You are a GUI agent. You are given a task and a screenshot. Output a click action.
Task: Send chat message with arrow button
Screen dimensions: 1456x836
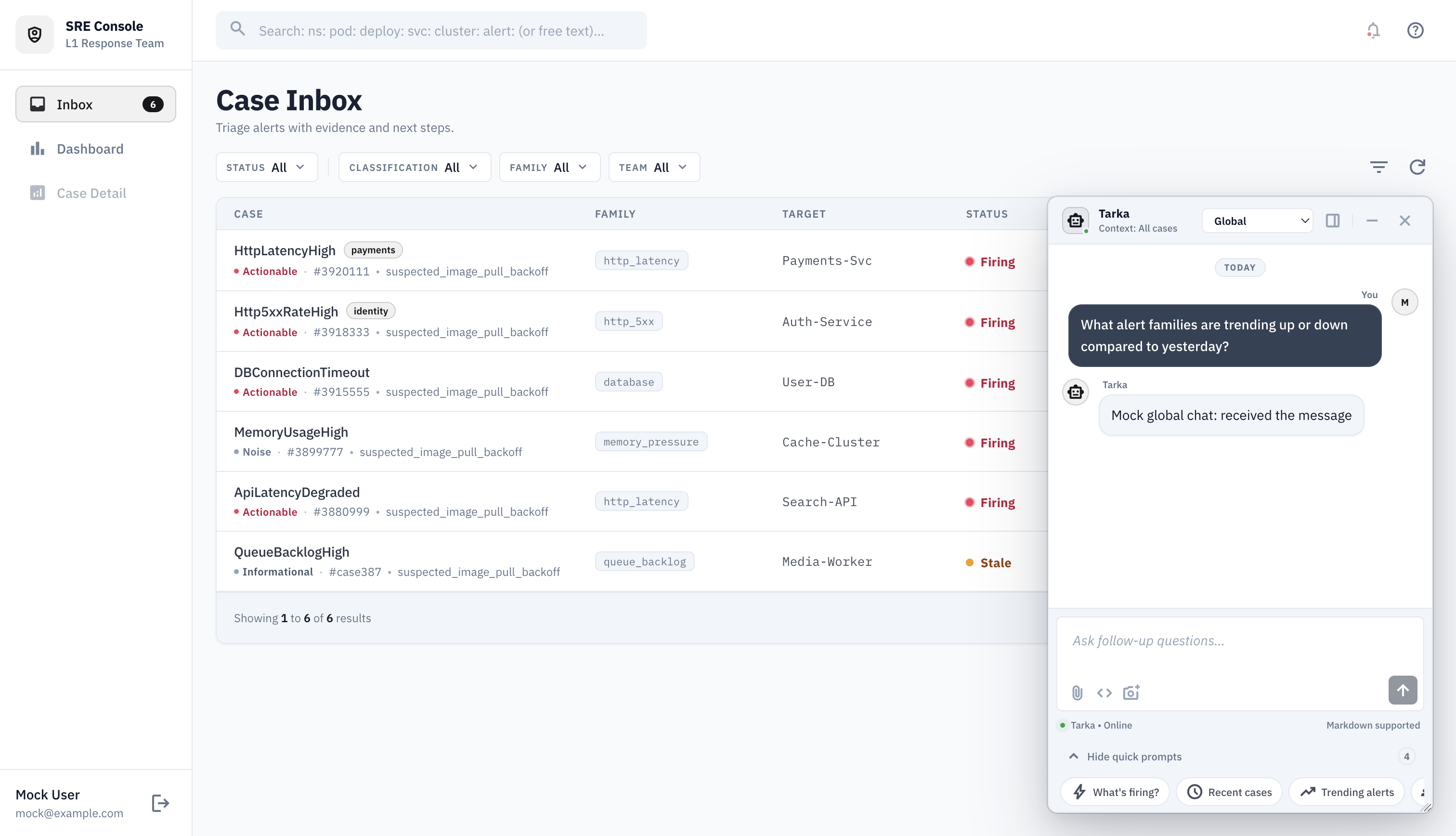pos(1402,690)
